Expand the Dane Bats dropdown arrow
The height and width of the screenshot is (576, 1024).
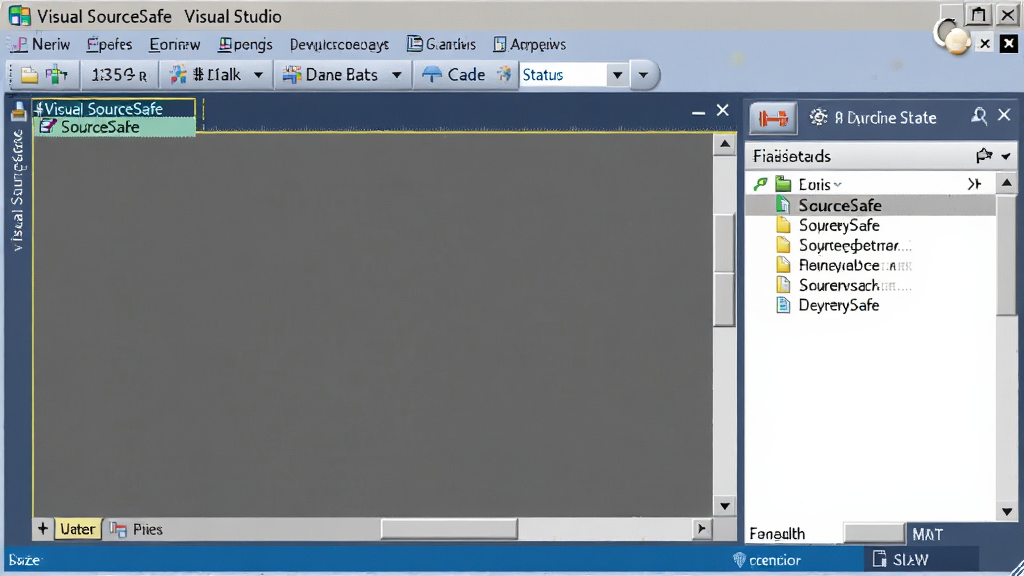tap(396, 75)
